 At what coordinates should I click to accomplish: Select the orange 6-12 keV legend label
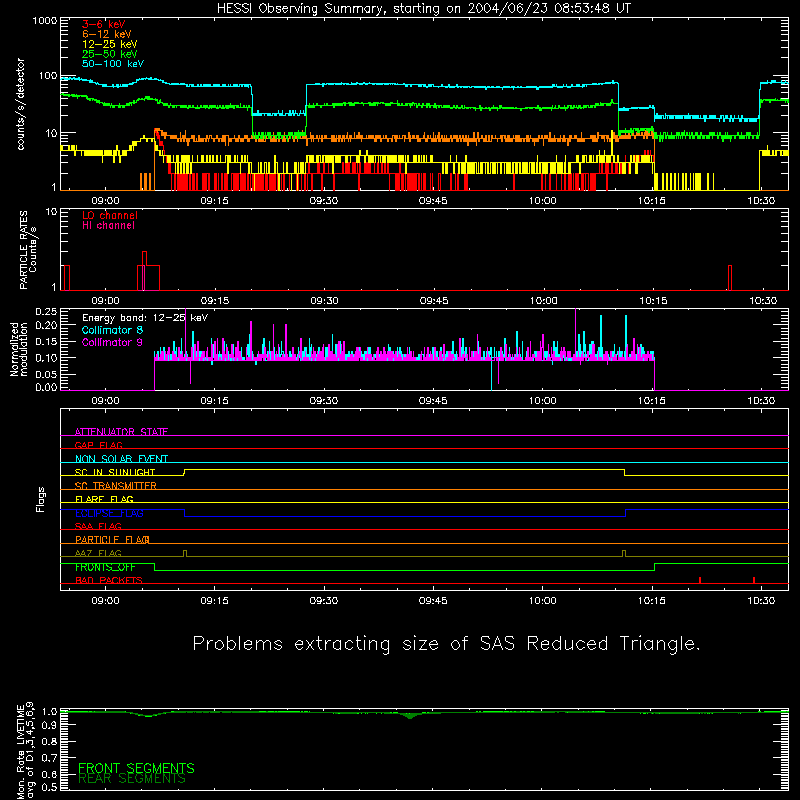tap(107, 34)
